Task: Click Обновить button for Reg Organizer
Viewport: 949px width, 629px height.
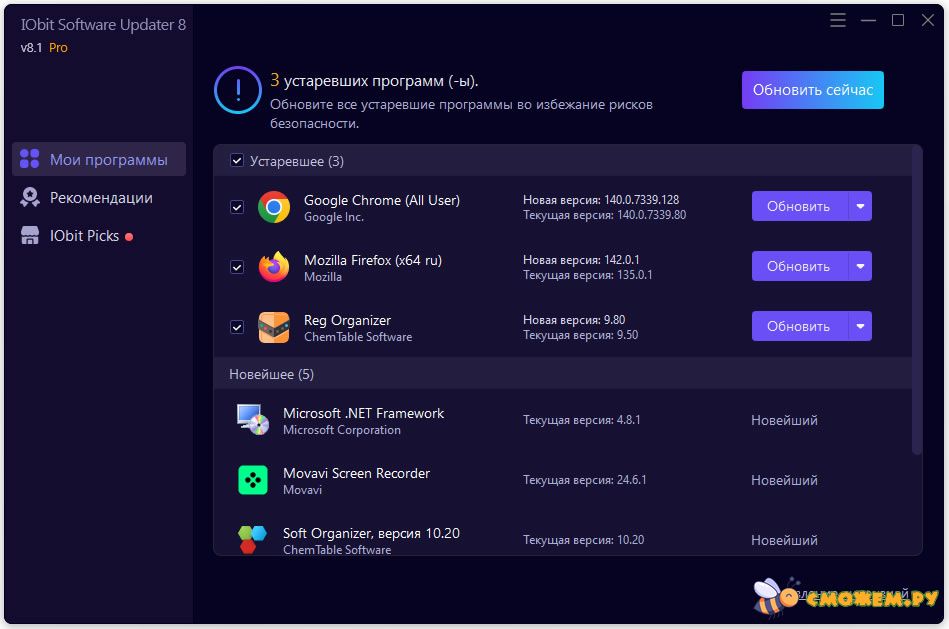Action: tap(798, 327)
